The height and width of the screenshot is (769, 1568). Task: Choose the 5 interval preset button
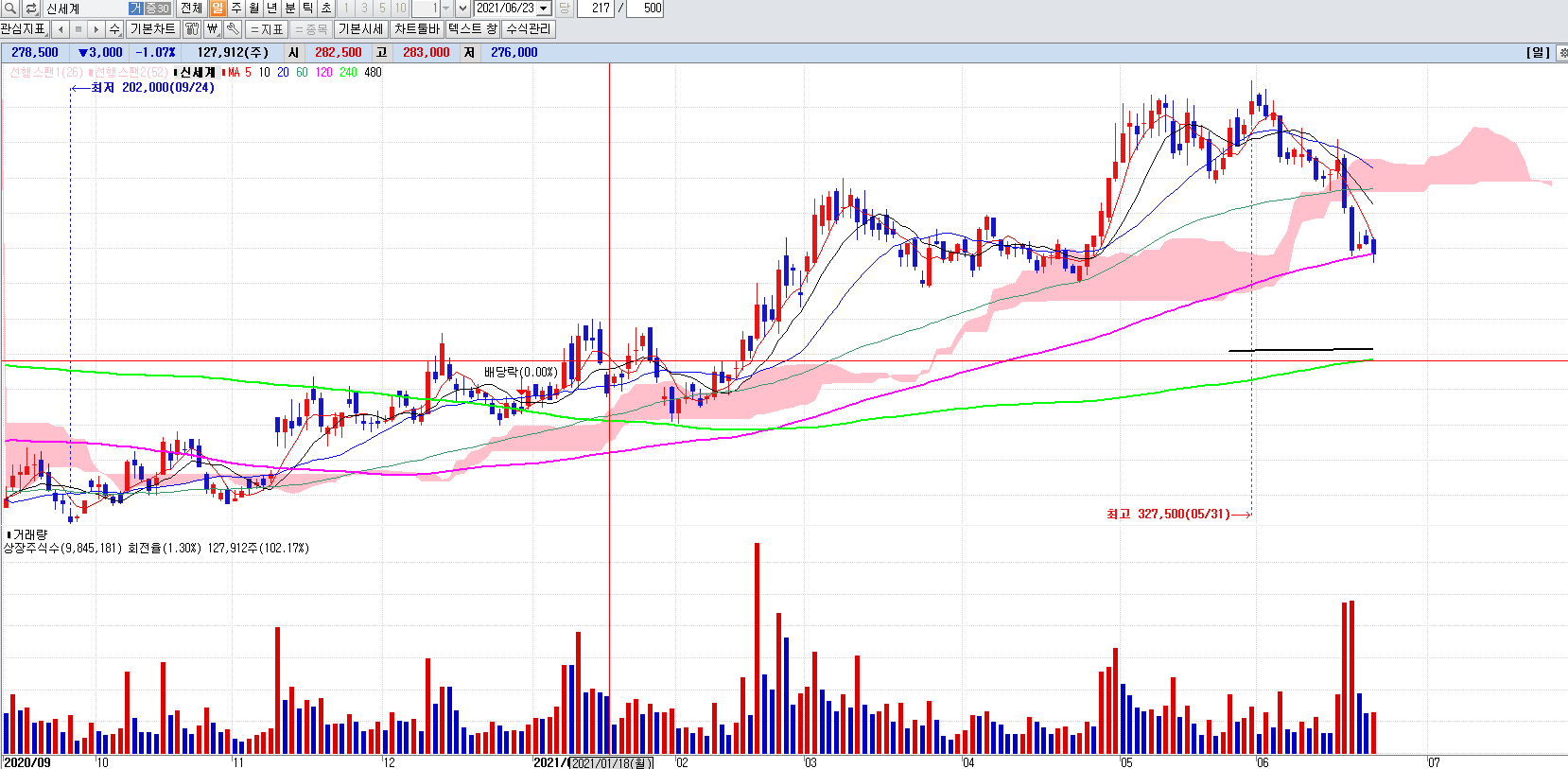pos(382,9)
